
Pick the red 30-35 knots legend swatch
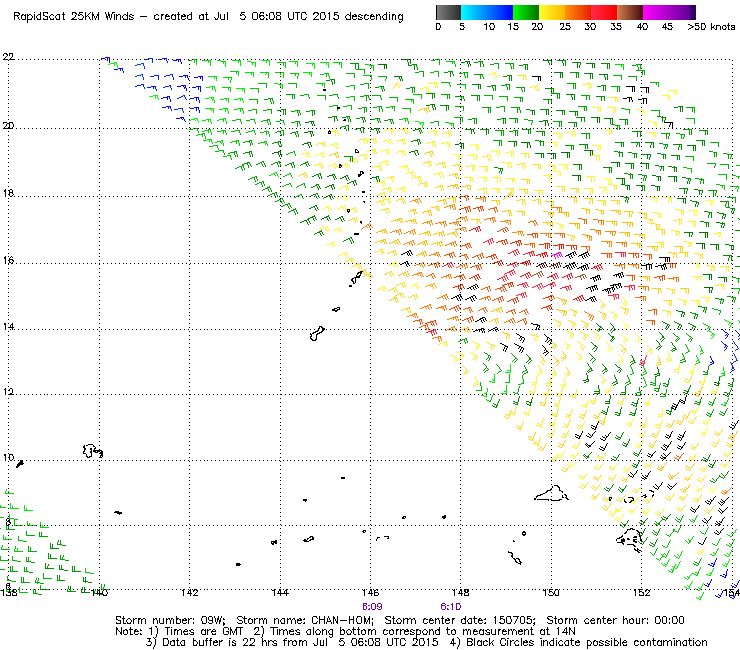(x=604, y=12)
